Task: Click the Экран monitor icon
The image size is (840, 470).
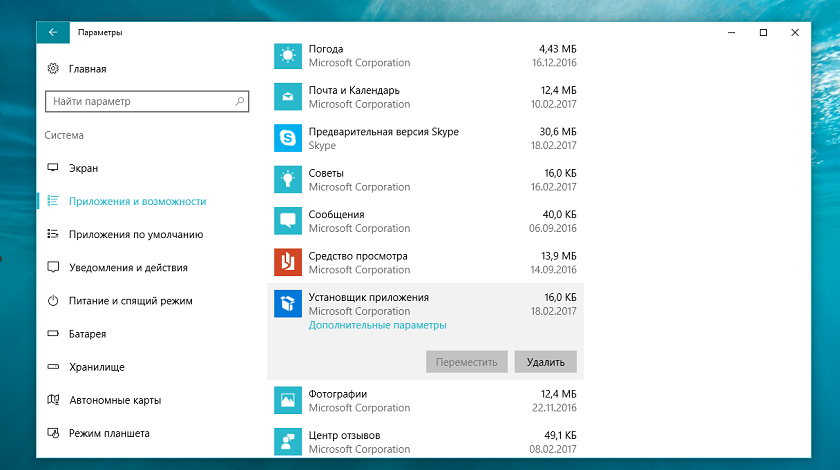Action: click(x=53, y=168)
